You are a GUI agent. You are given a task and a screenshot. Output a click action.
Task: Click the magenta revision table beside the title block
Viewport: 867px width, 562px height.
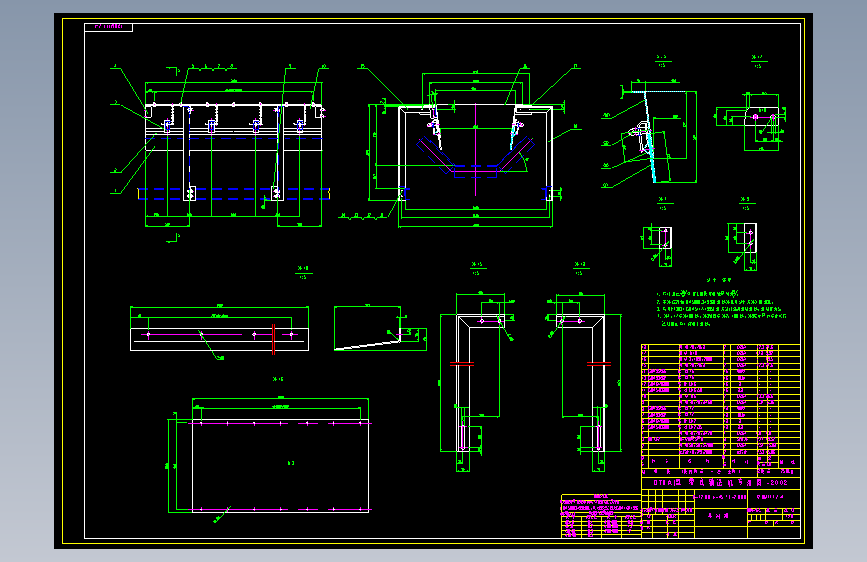601,516
